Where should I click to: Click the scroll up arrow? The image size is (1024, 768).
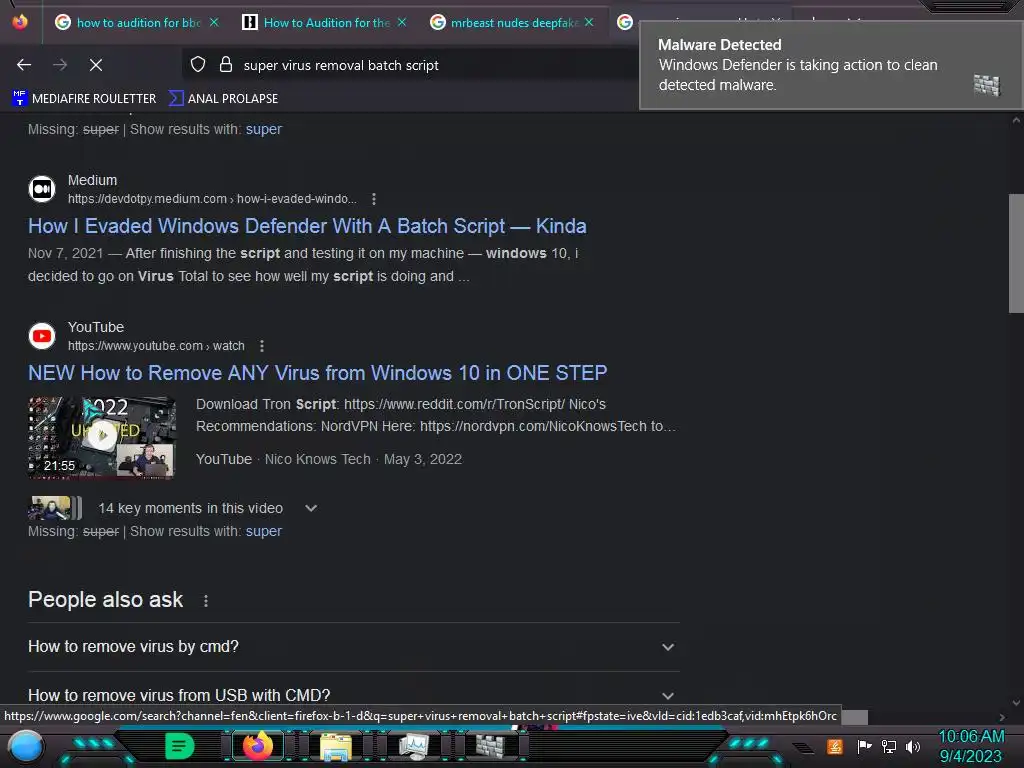(x=1016, y=120)
